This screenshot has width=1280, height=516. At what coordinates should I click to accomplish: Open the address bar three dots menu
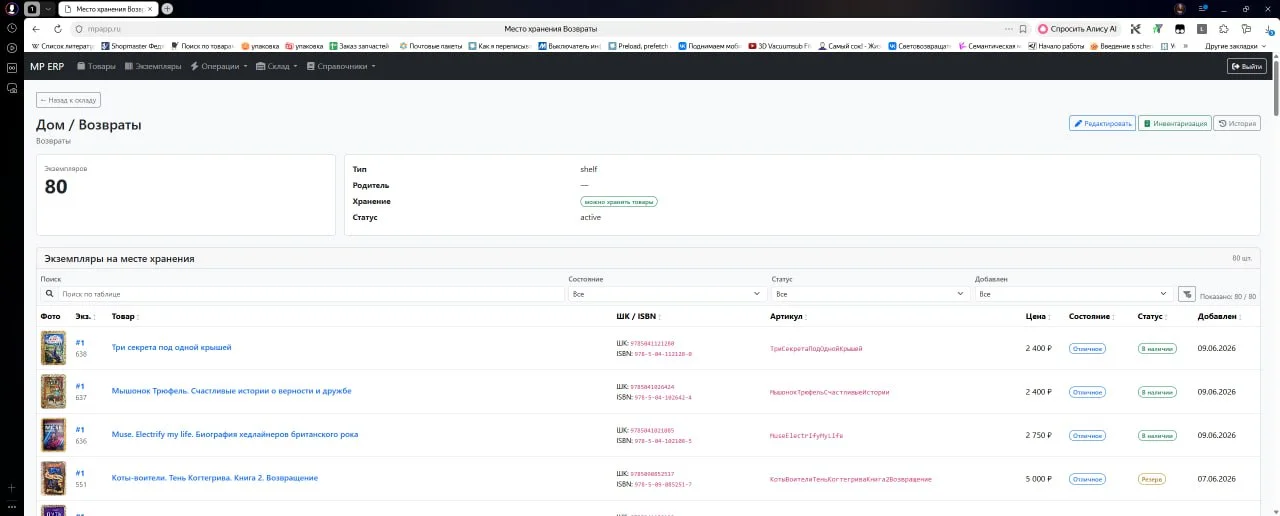point(1009,29)
